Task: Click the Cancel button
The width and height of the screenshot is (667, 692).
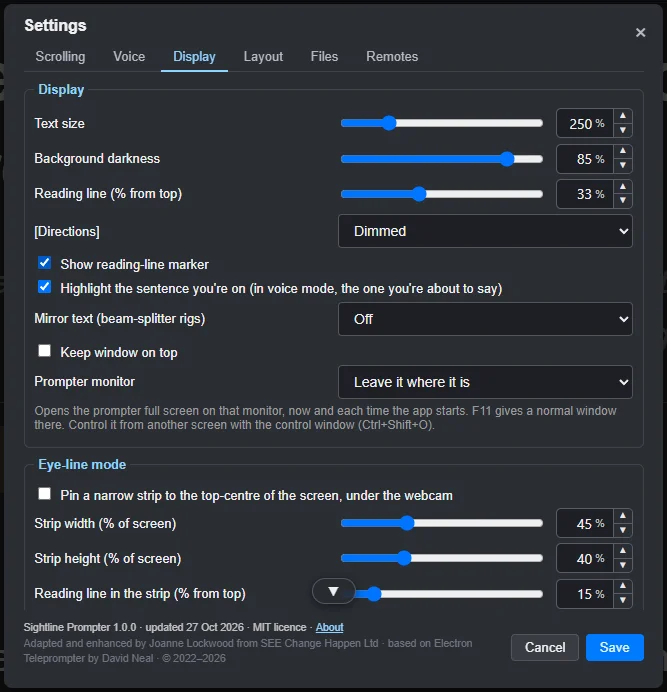Action: coord(545,647)
